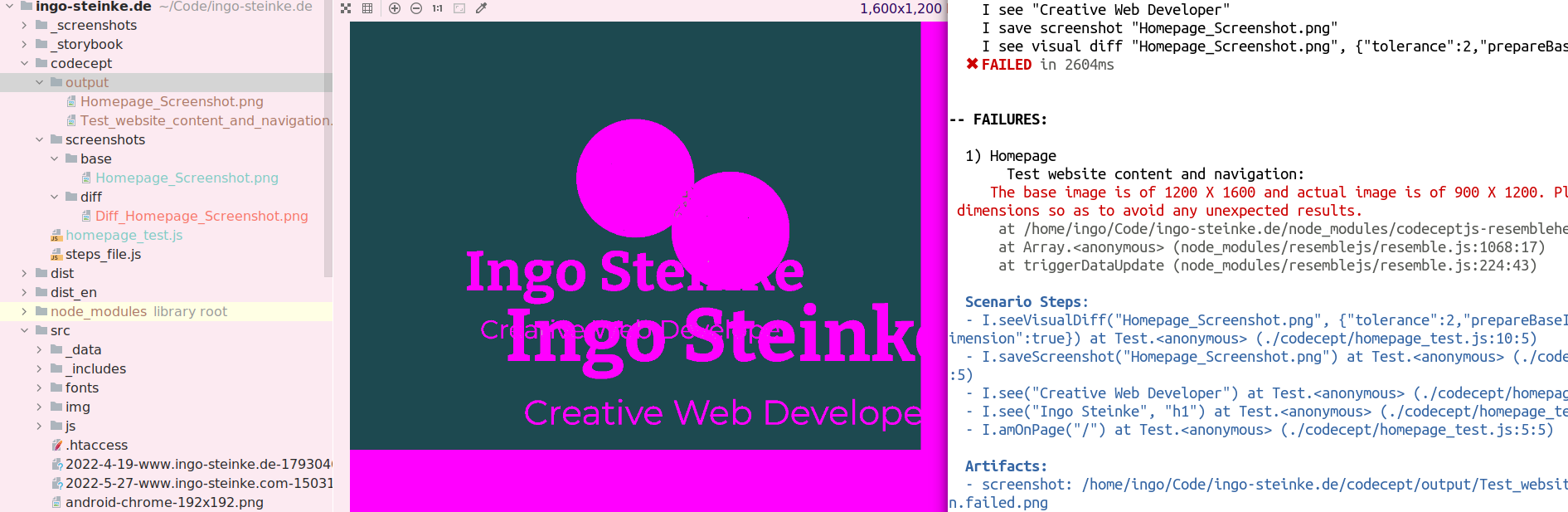
Task: Fit image zoom to window
Action: click(459, 8)
